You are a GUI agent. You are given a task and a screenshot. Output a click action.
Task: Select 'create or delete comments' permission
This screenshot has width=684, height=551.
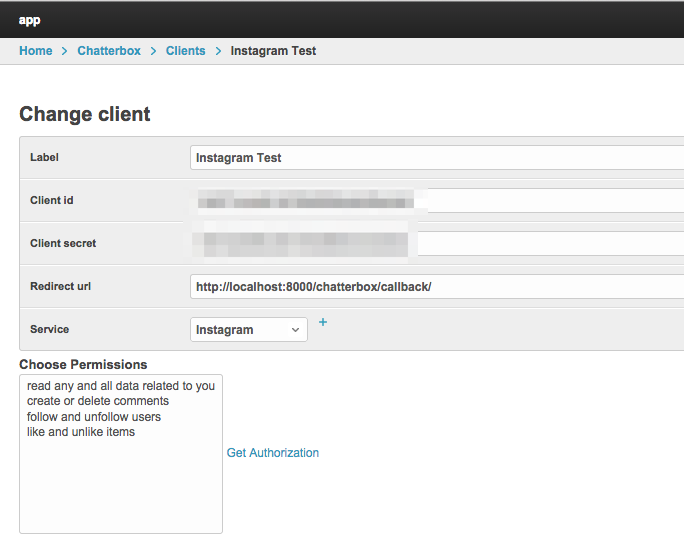[98, 401]
